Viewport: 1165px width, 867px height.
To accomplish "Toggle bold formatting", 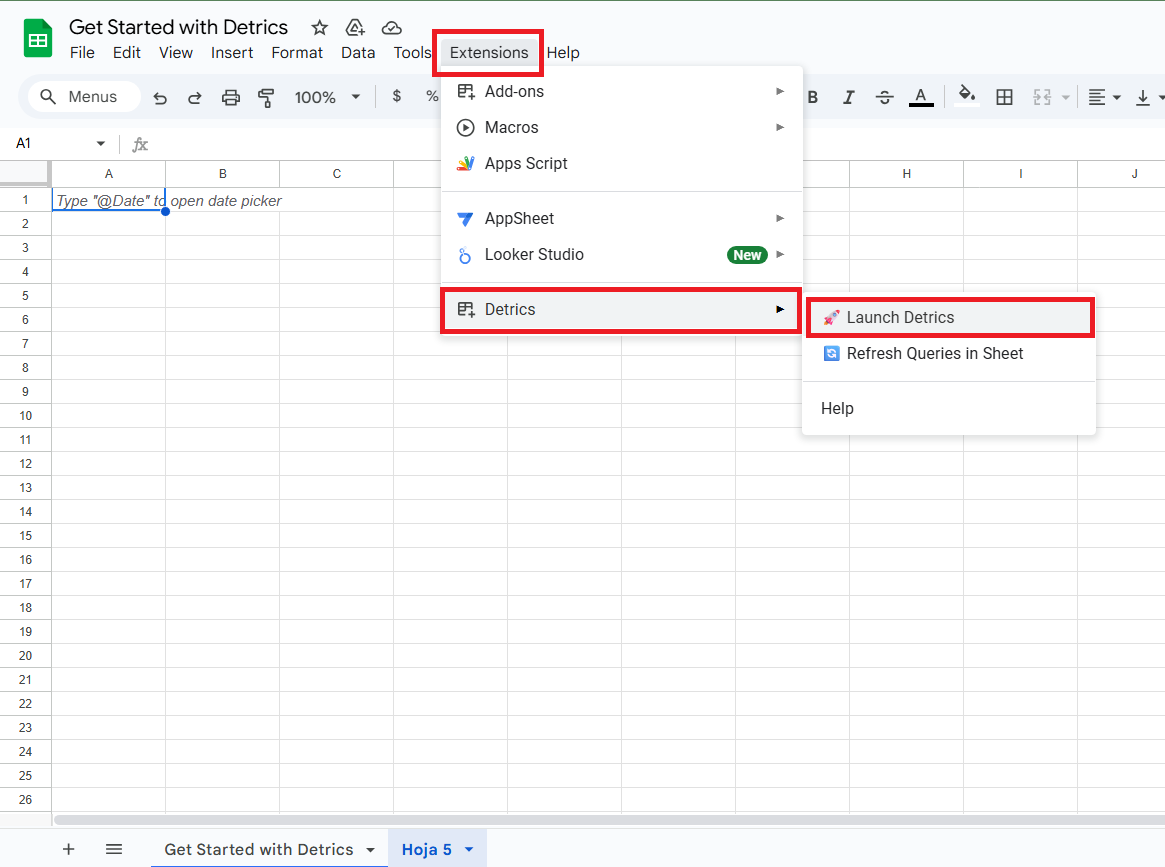I will [813, 96].
